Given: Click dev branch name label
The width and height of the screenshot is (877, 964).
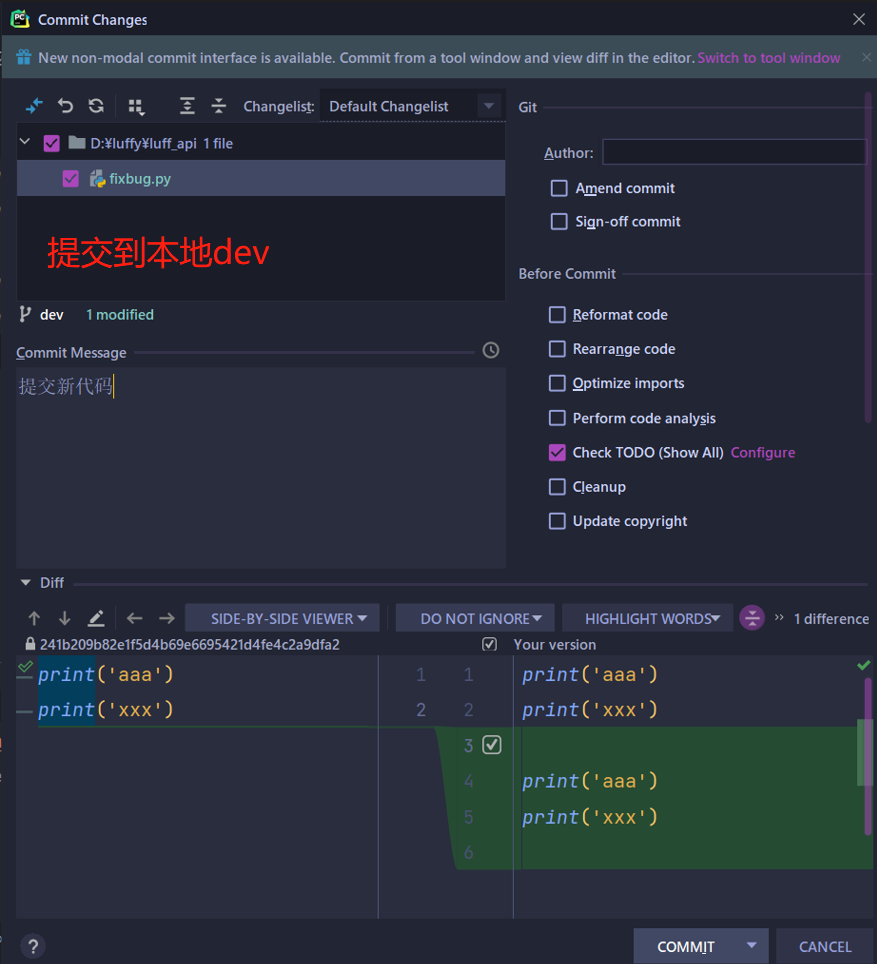Looking at the screenshot, I should pos(52,315).
